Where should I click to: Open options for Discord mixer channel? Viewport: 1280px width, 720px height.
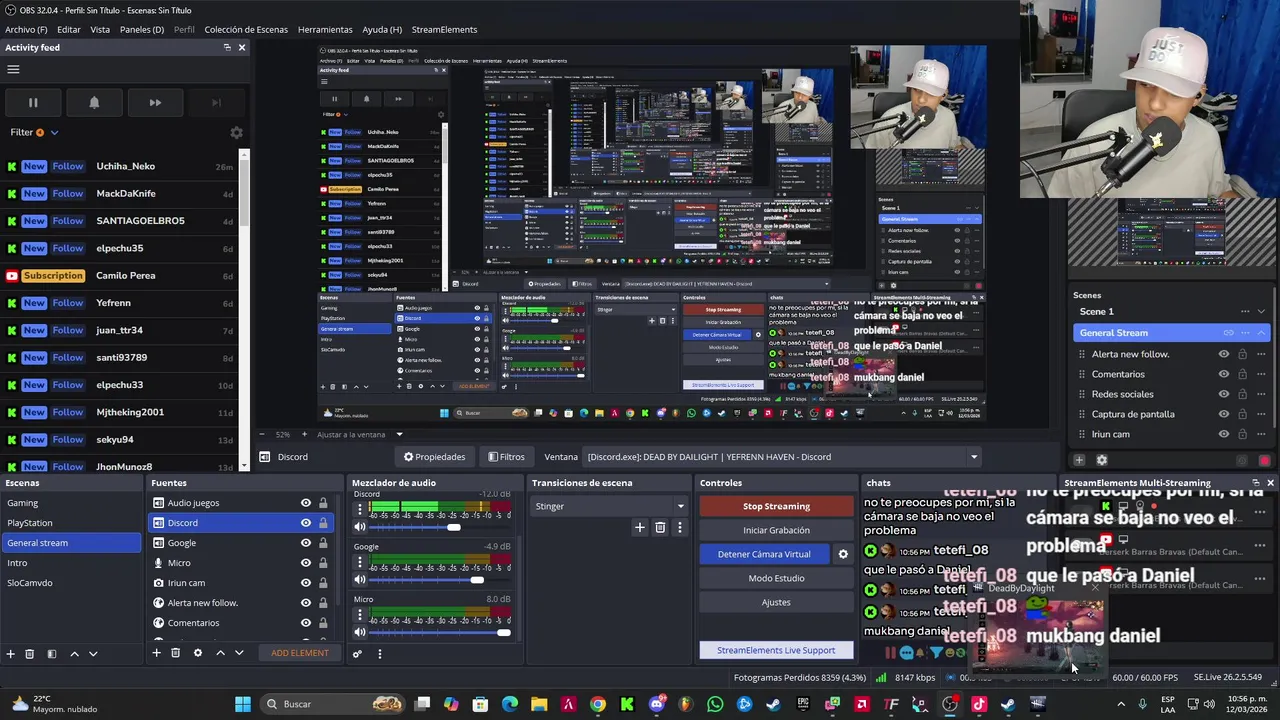[x=360, y=510]
